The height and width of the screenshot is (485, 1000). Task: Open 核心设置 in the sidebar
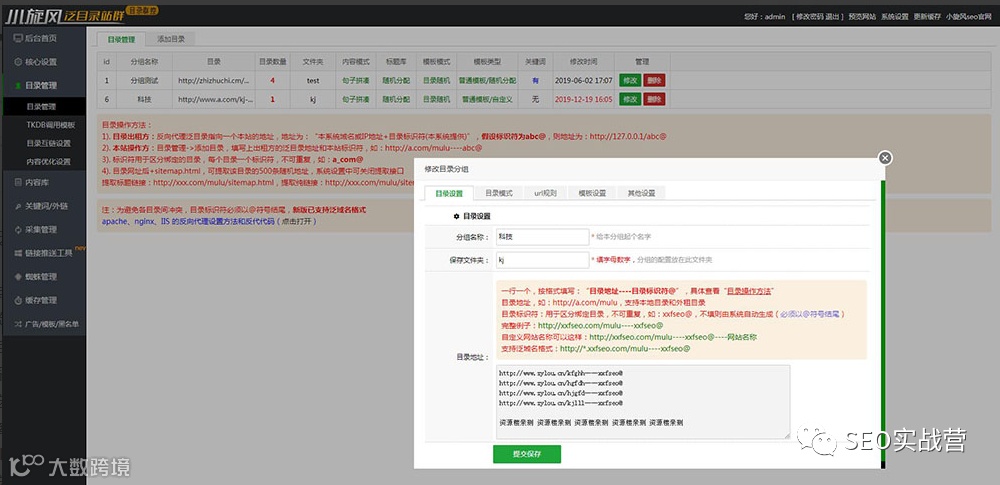(43, 62)
